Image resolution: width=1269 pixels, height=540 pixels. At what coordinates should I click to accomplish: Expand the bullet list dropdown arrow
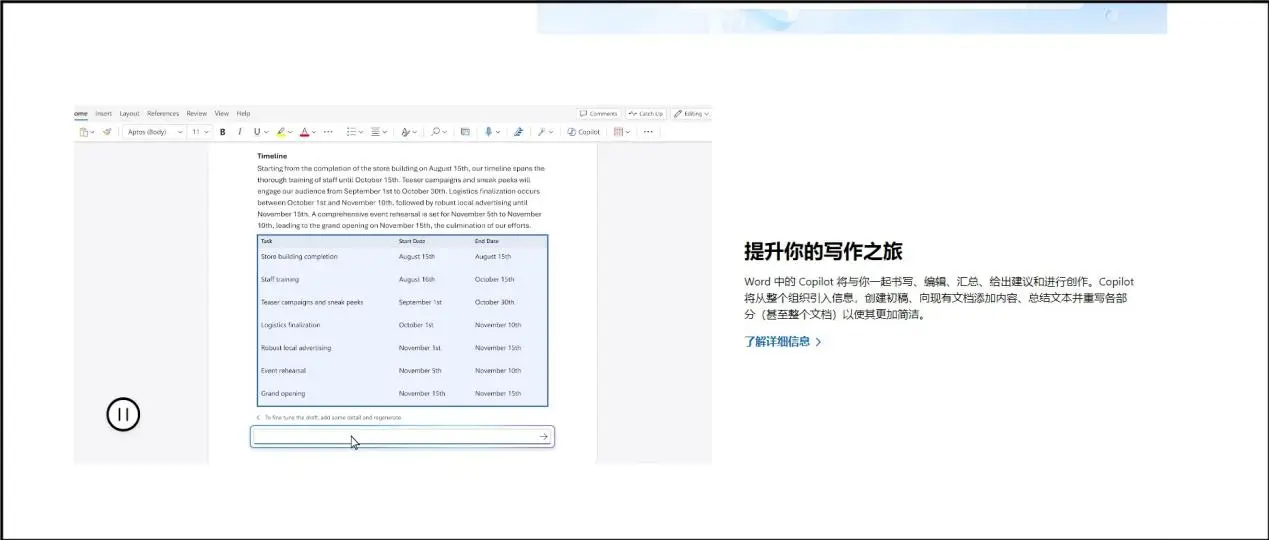click(361, 132)
